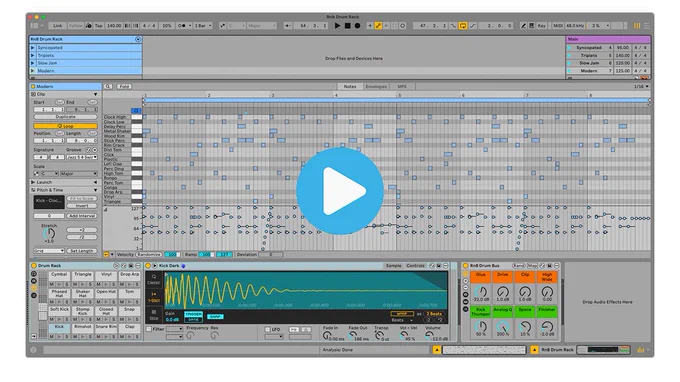680x382 pixels.
Task: Click the velocity Randomize button
Action: tap(150, 255)
